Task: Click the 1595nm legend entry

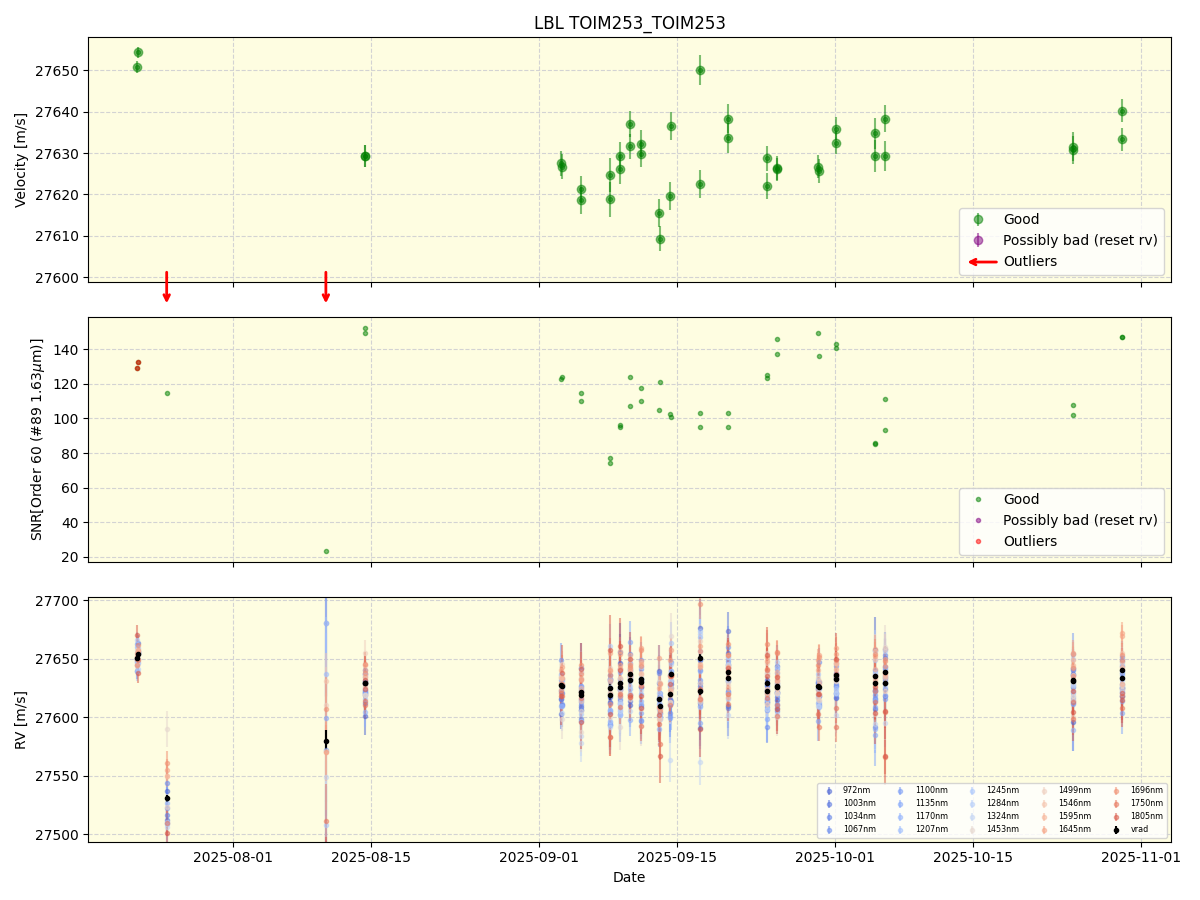Action: point(1066,816)
